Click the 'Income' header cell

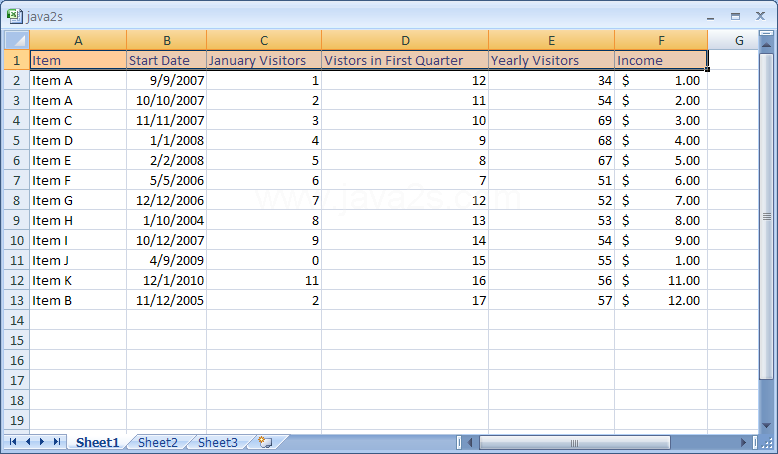[x=661, y=61]
